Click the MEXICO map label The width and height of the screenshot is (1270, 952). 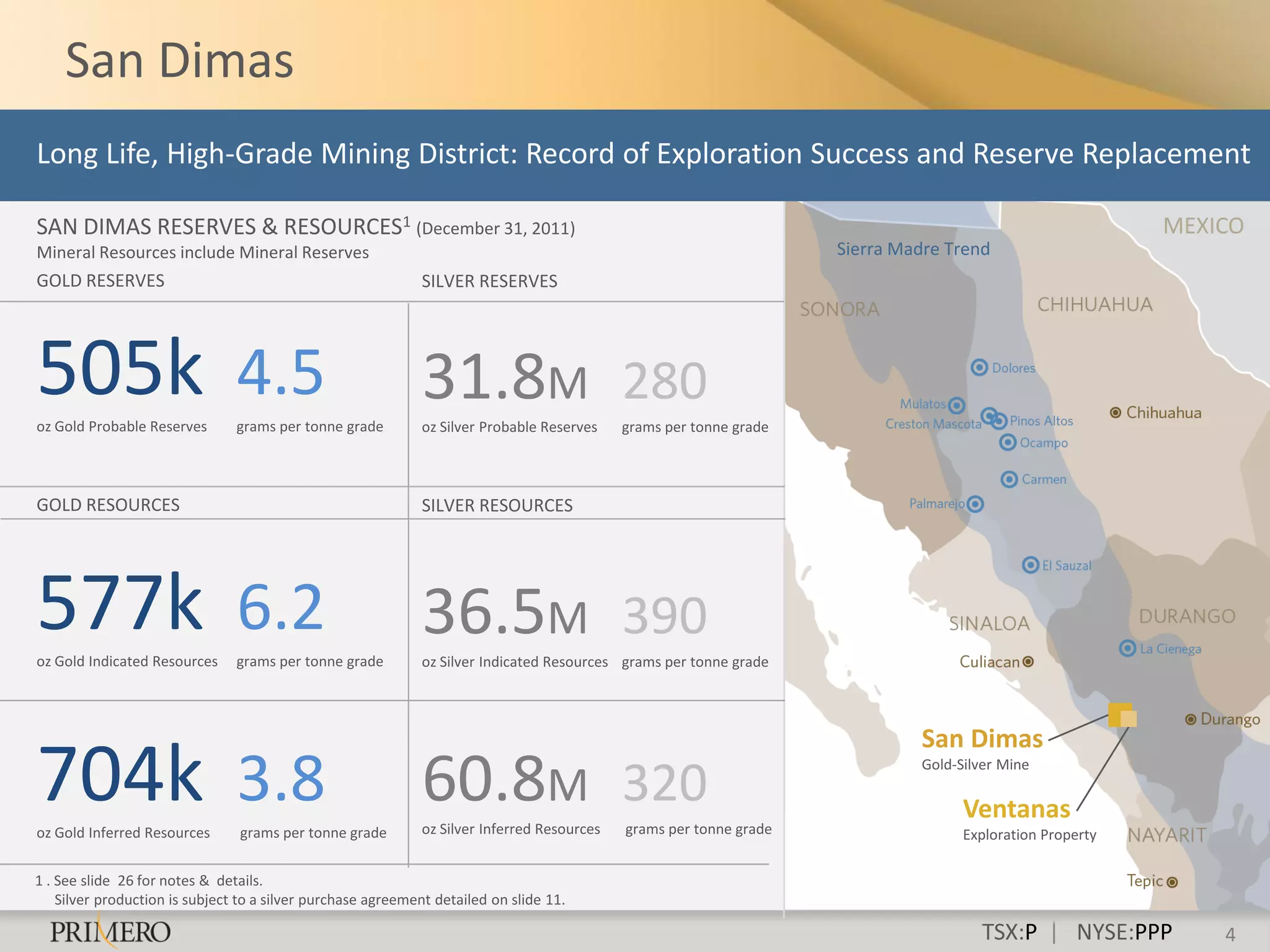coord(1203,226)
